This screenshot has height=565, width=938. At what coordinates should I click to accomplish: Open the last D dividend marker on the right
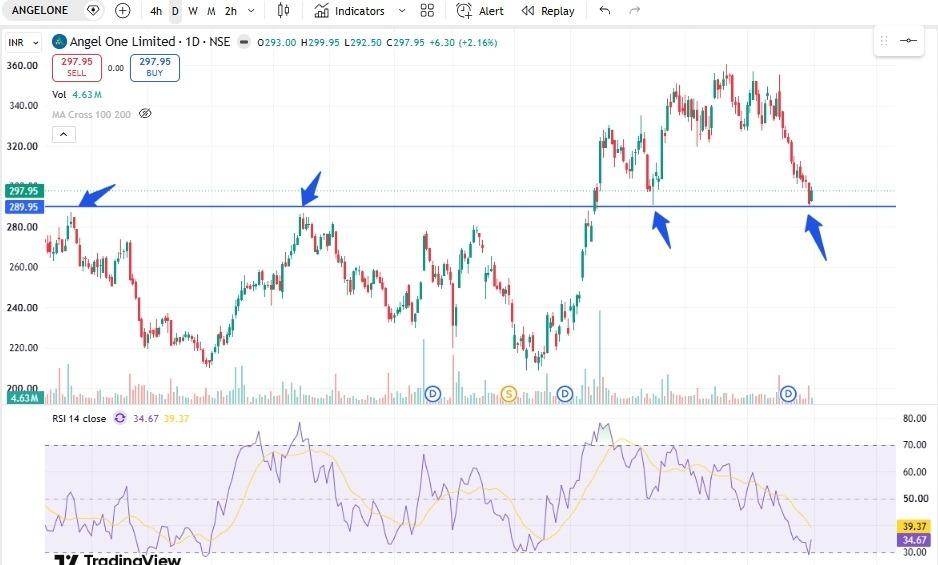[x=788, y=394]
